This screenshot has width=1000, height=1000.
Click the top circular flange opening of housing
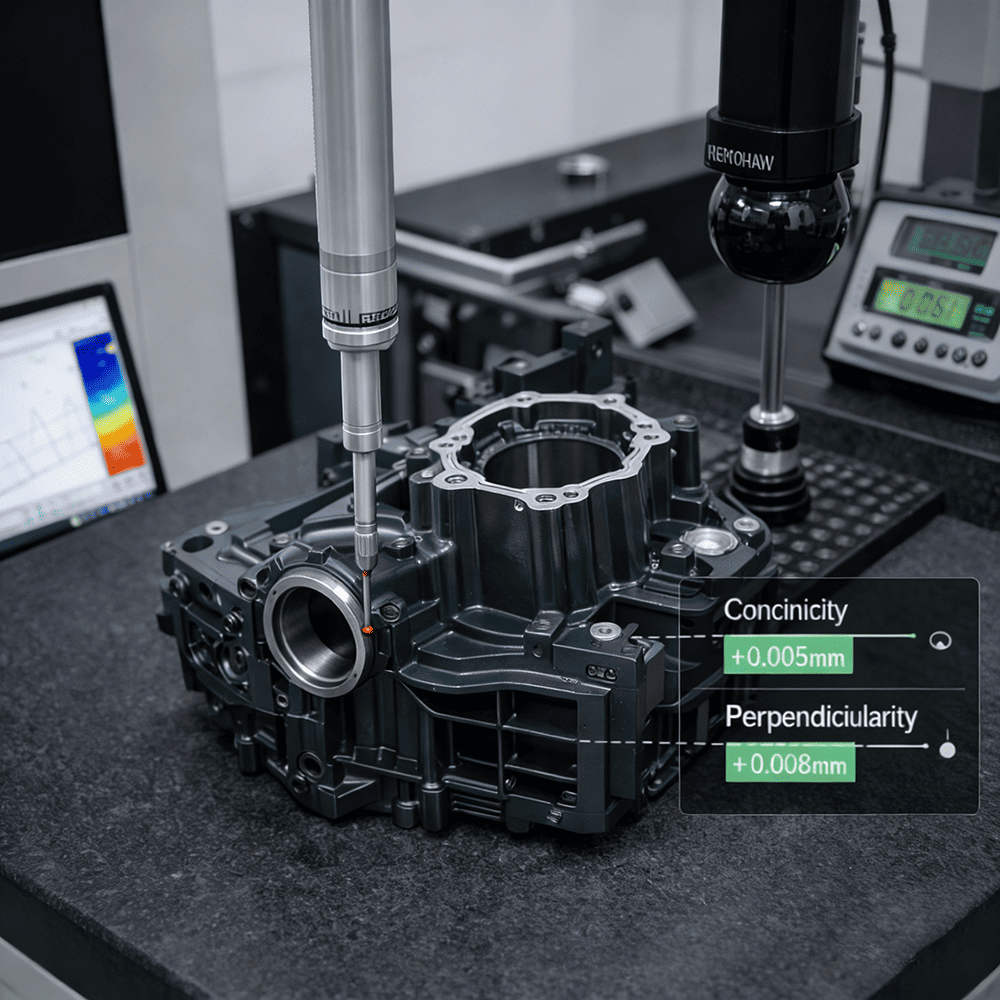548,455
